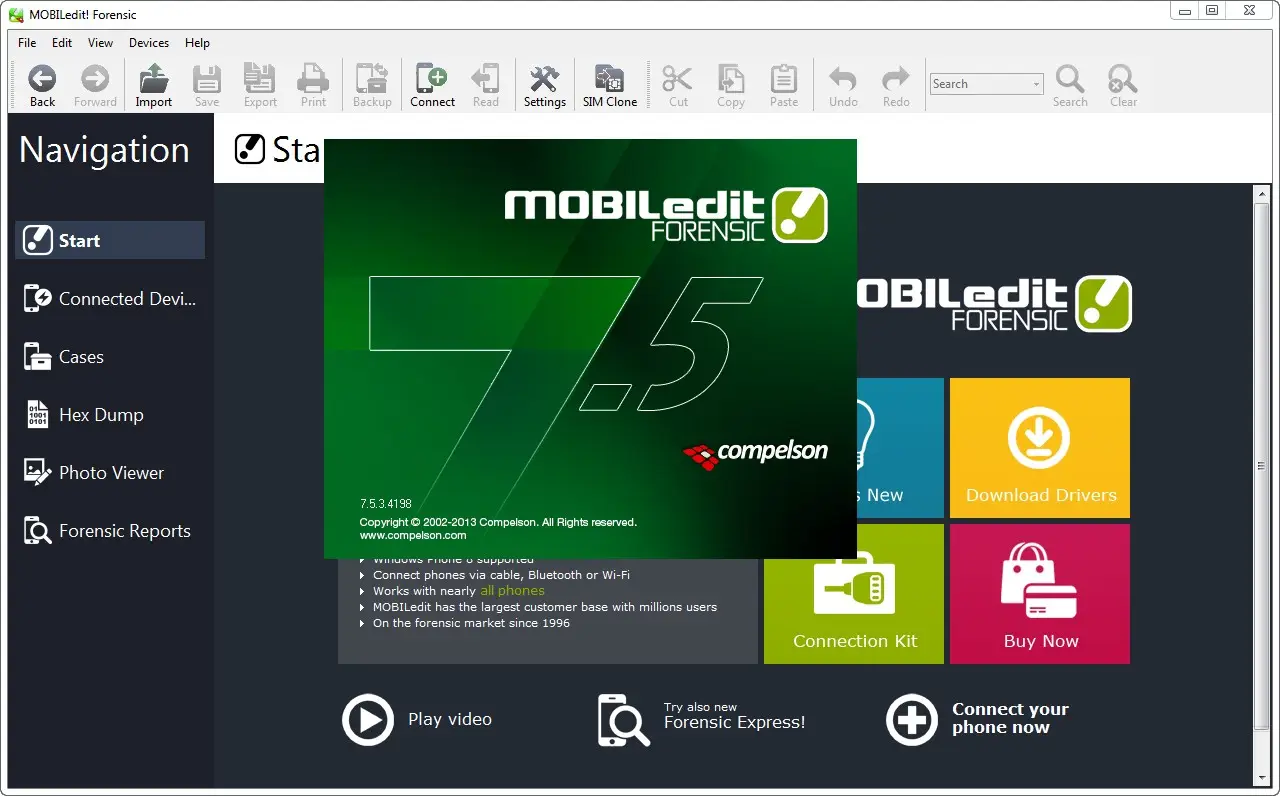Click the Play video button
The image size is (1280, 796).
(x=418, y=719)
